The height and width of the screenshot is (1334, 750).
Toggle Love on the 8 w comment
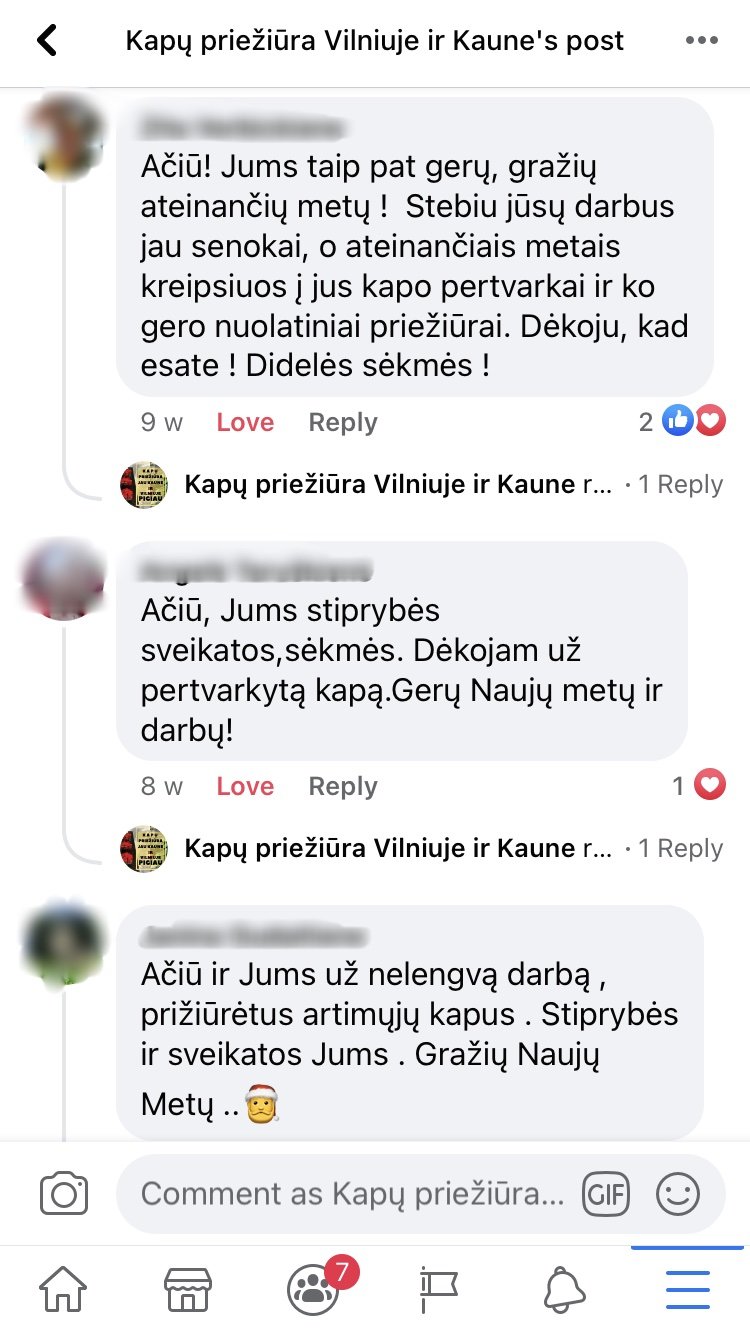point(245,787)
